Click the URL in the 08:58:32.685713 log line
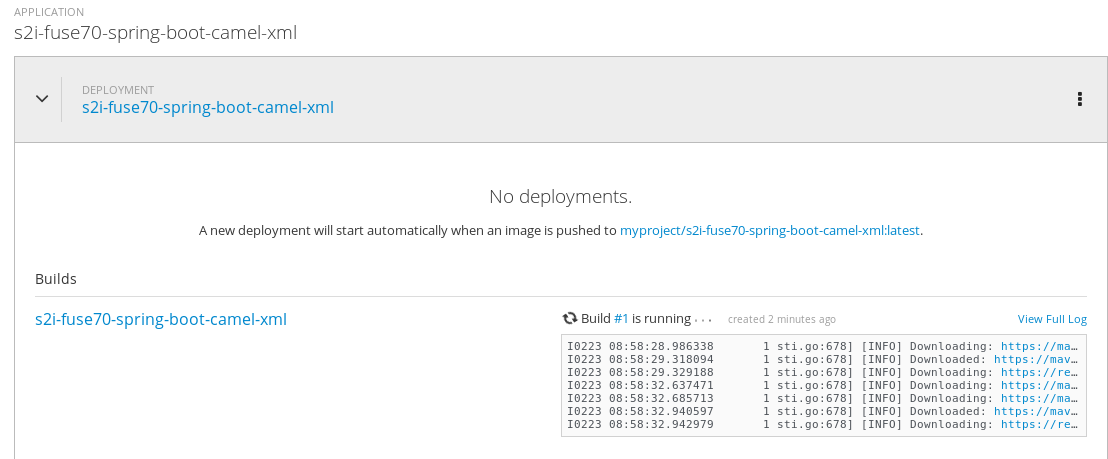This screenshot has width=1108, height=459. pos(1040,398)
